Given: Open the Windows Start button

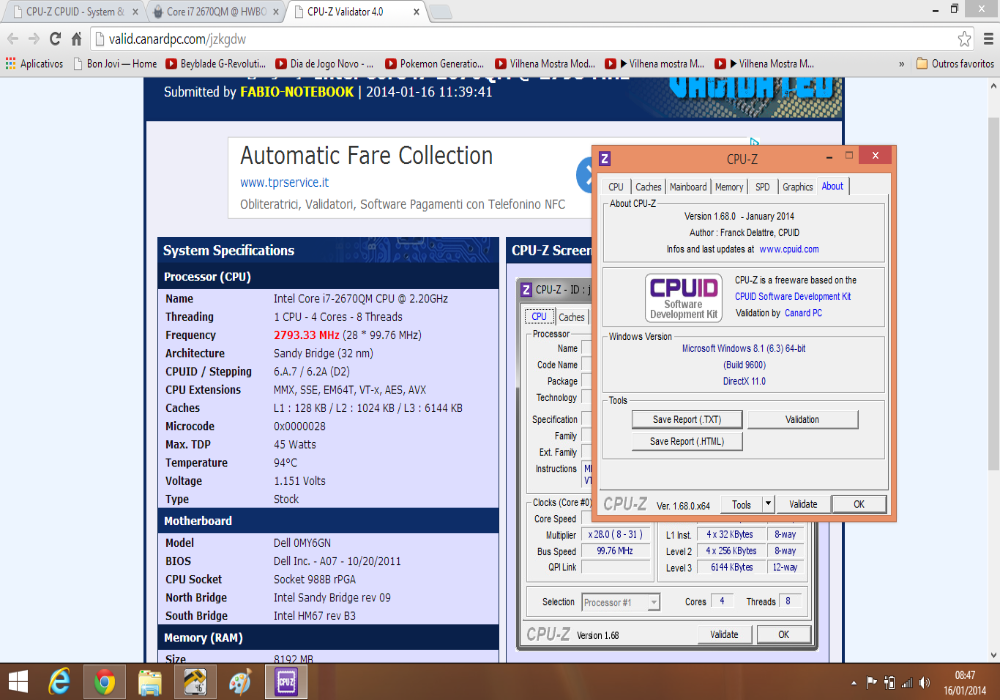Looking at the screenshot, I should [18, 682].
